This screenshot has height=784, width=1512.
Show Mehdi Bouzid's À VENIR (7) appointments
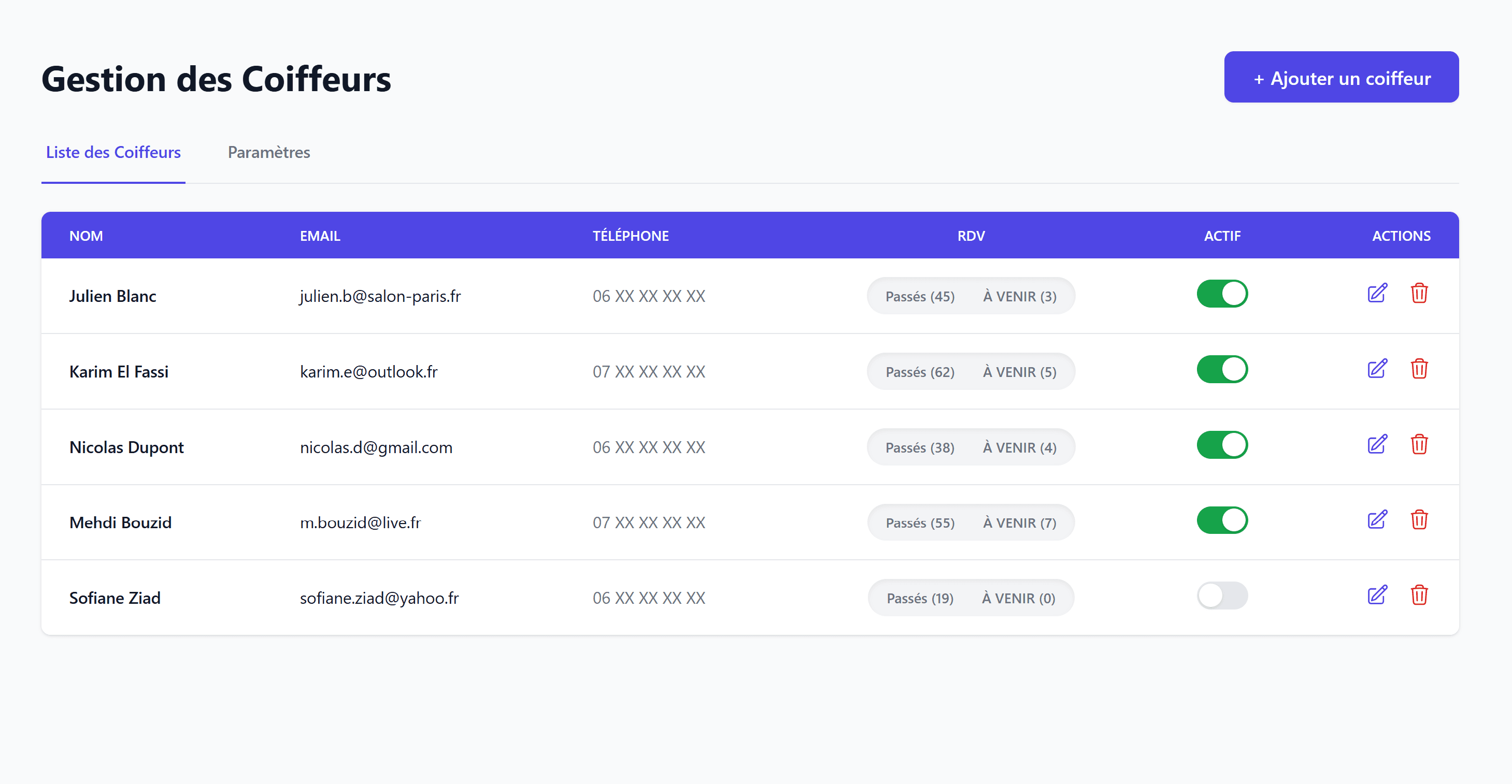pyautogui.click(x=1020, y=523)
